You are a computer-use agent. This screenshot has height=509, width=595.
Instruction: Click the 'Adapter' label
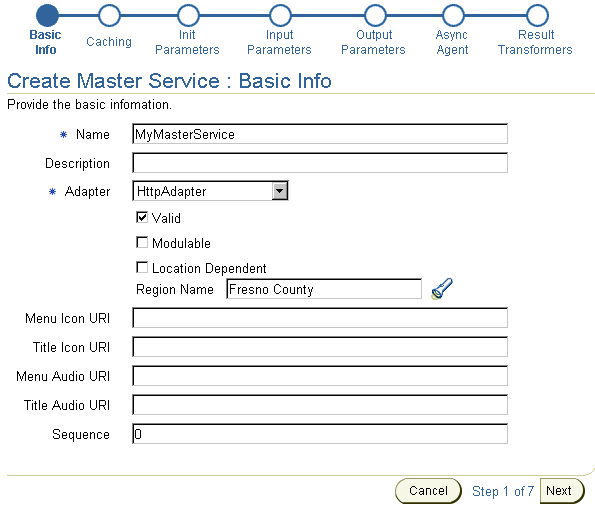point(88,191)
